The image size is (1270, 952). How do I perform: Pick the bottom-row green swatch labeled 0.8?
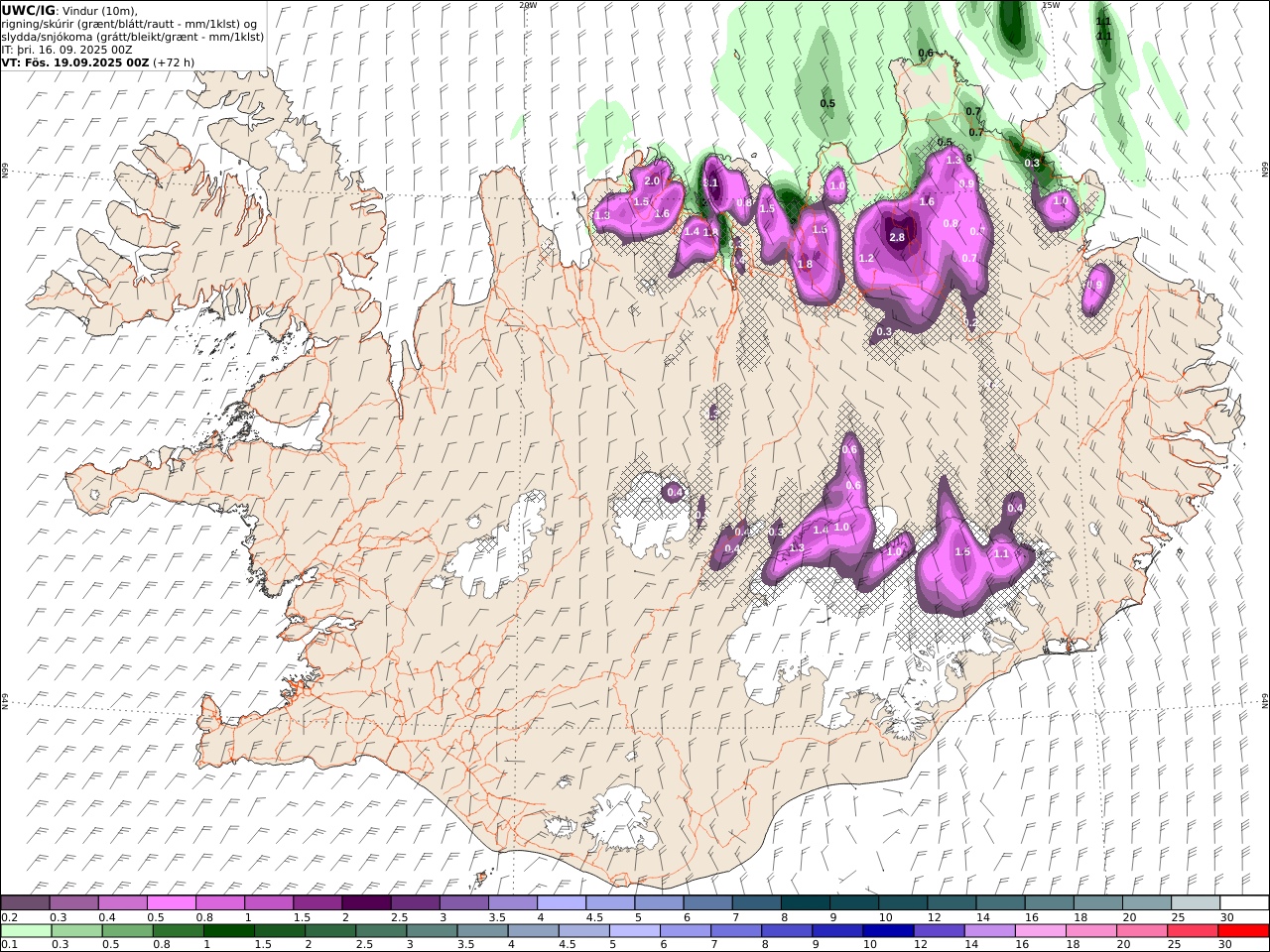[x=178, y=930]
